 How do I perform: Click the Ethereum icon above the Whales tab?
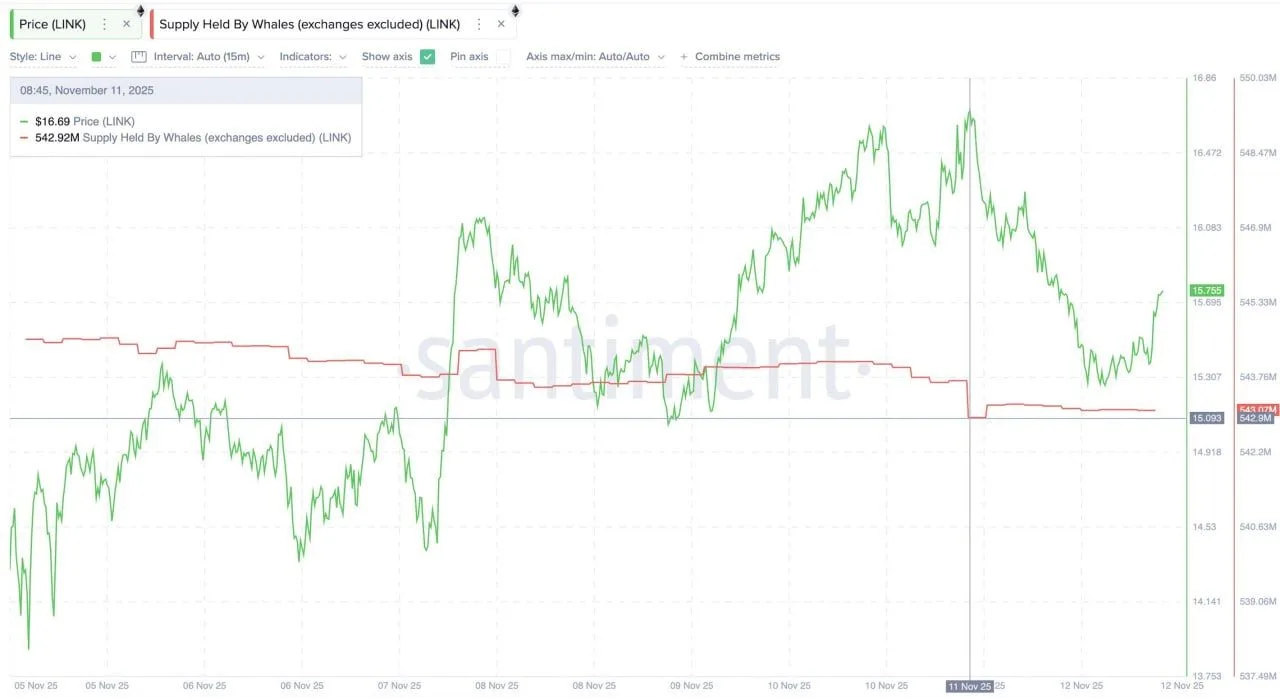pos(515,11)
